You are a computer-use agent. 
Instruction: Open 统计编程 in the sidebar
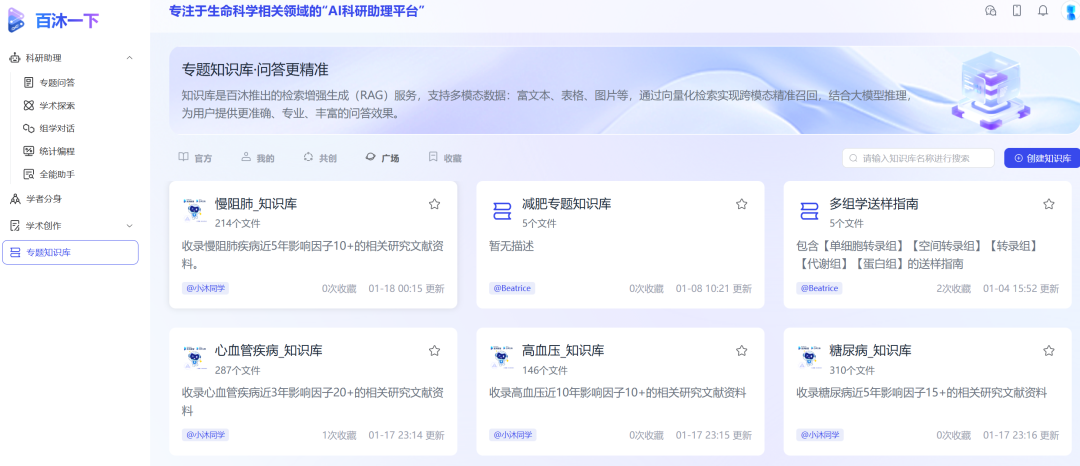pyautogui.click(x=50, y=151)
